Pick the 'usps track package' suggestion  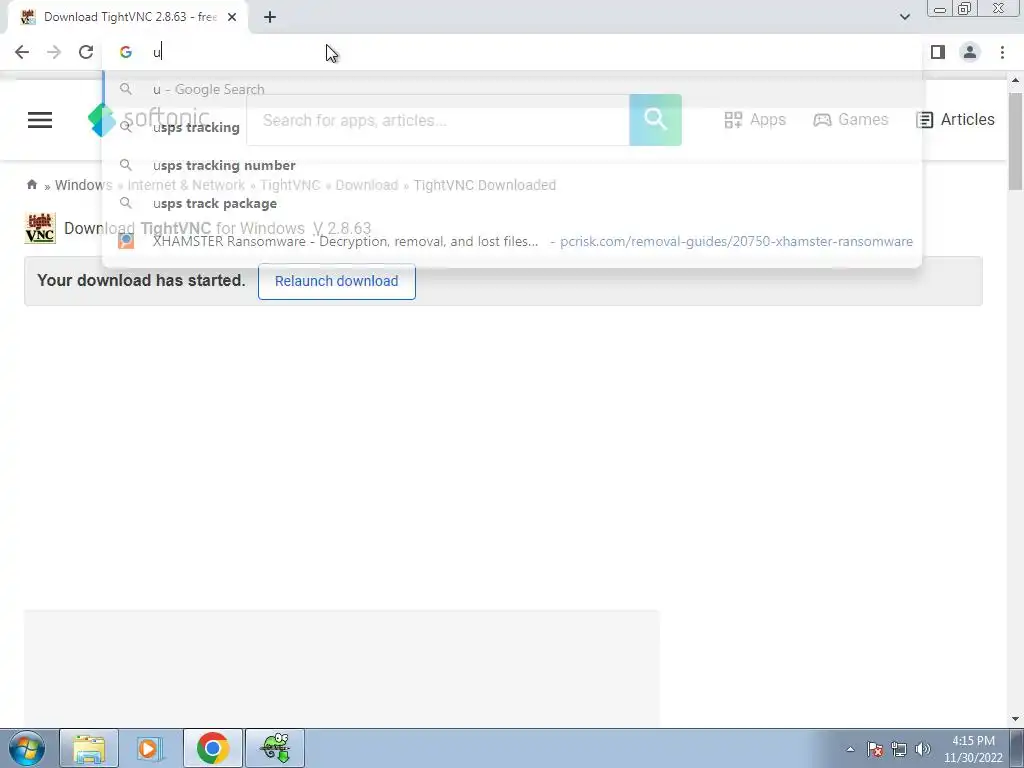513,203
